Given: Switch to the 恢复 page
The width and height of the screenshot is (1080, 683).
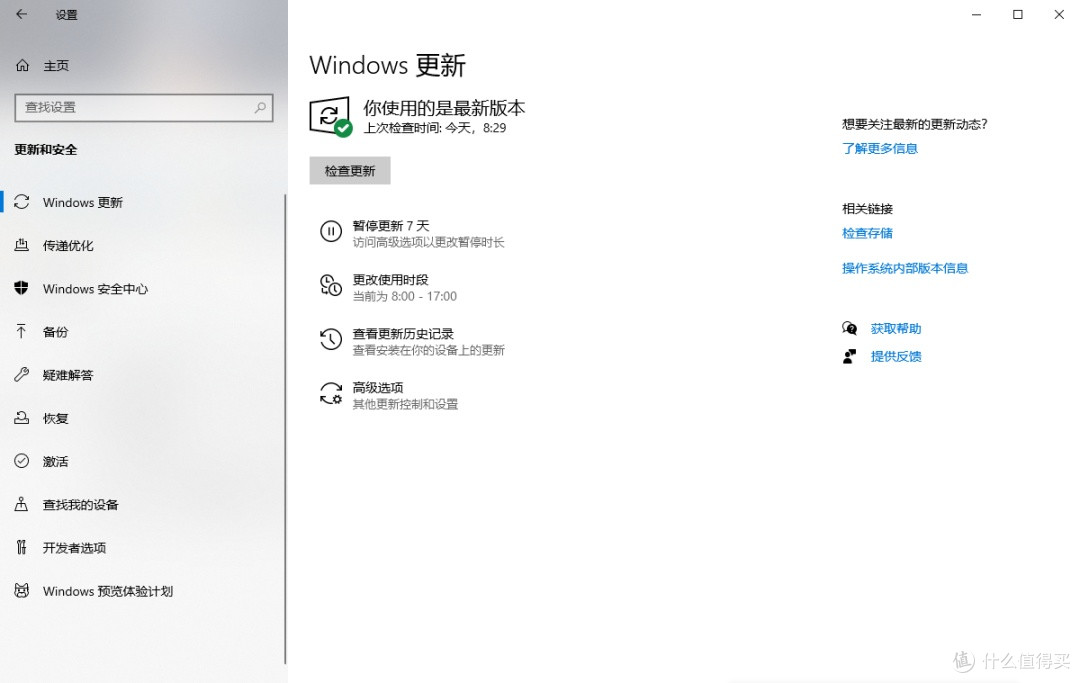Looking at the screenshot, I should click(x=55, y=418).
